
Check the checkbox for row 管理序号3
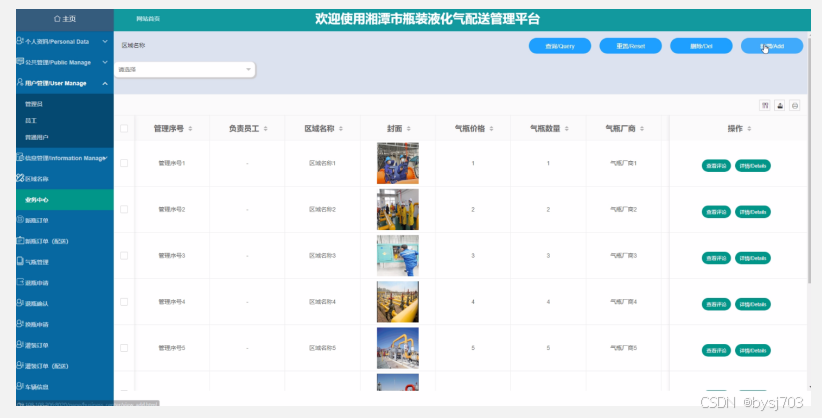click(x=124, y=255)
